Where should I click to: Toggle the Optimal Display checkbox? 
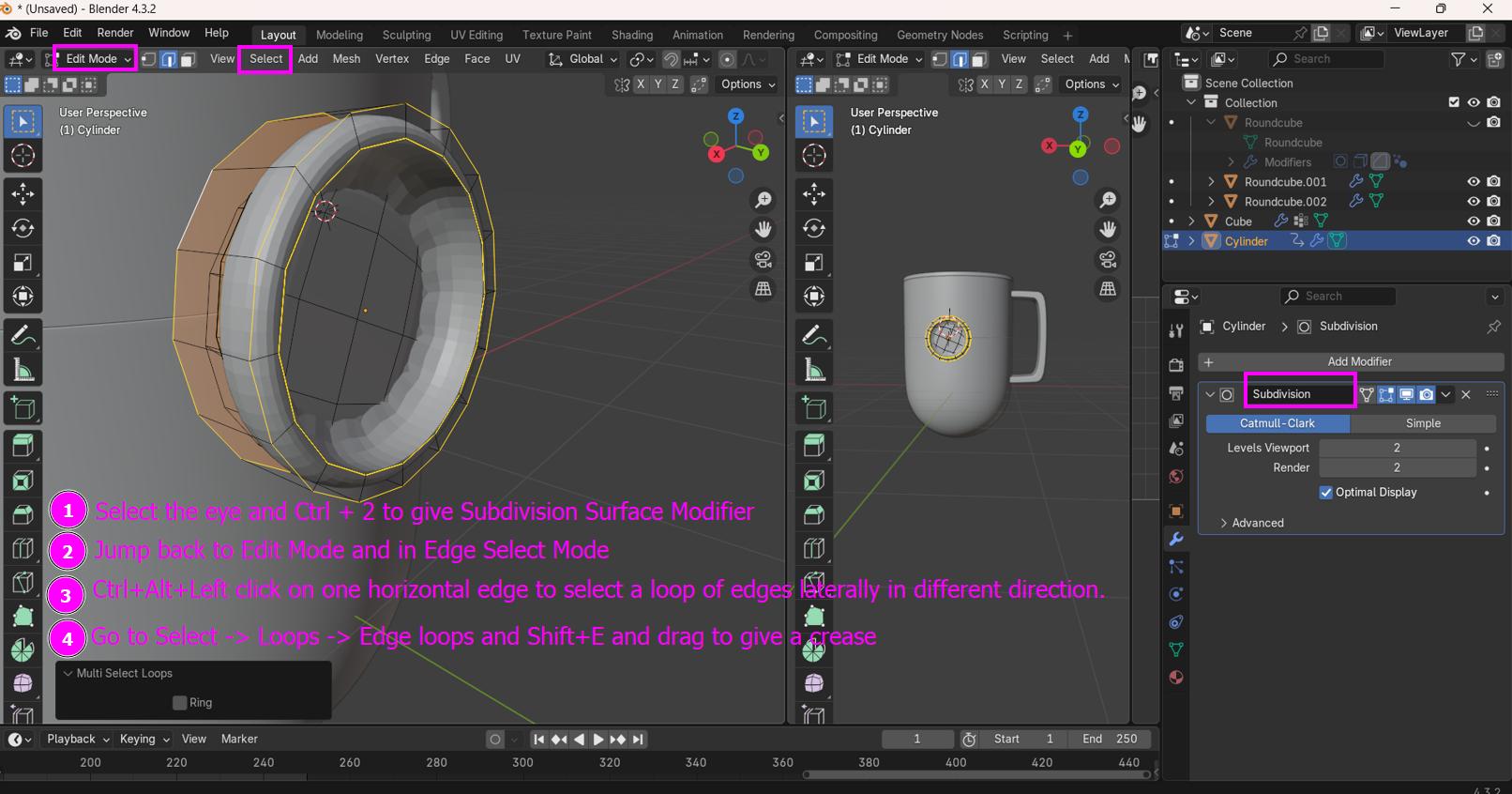click(1326, 492)
